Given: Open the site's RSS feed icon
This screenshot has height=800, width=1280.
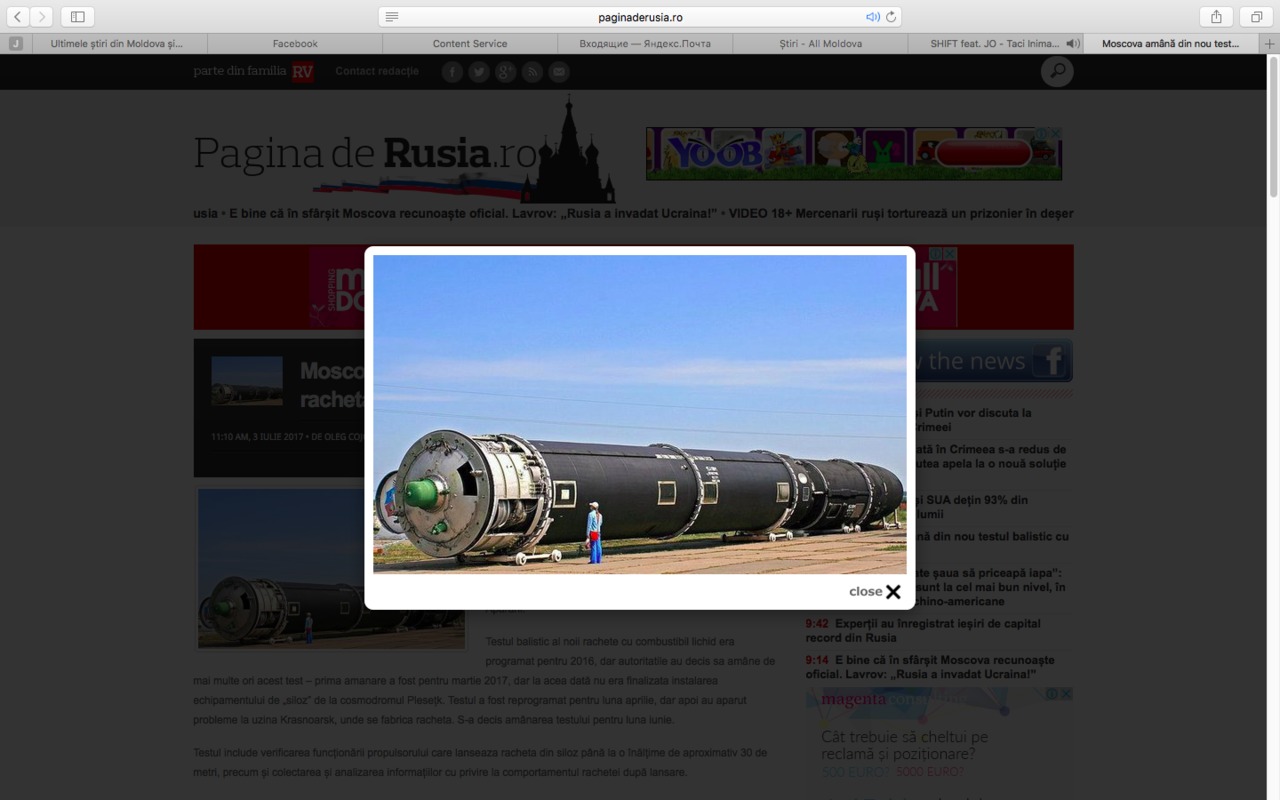Looking at the screenshot, I should [532, 72].
